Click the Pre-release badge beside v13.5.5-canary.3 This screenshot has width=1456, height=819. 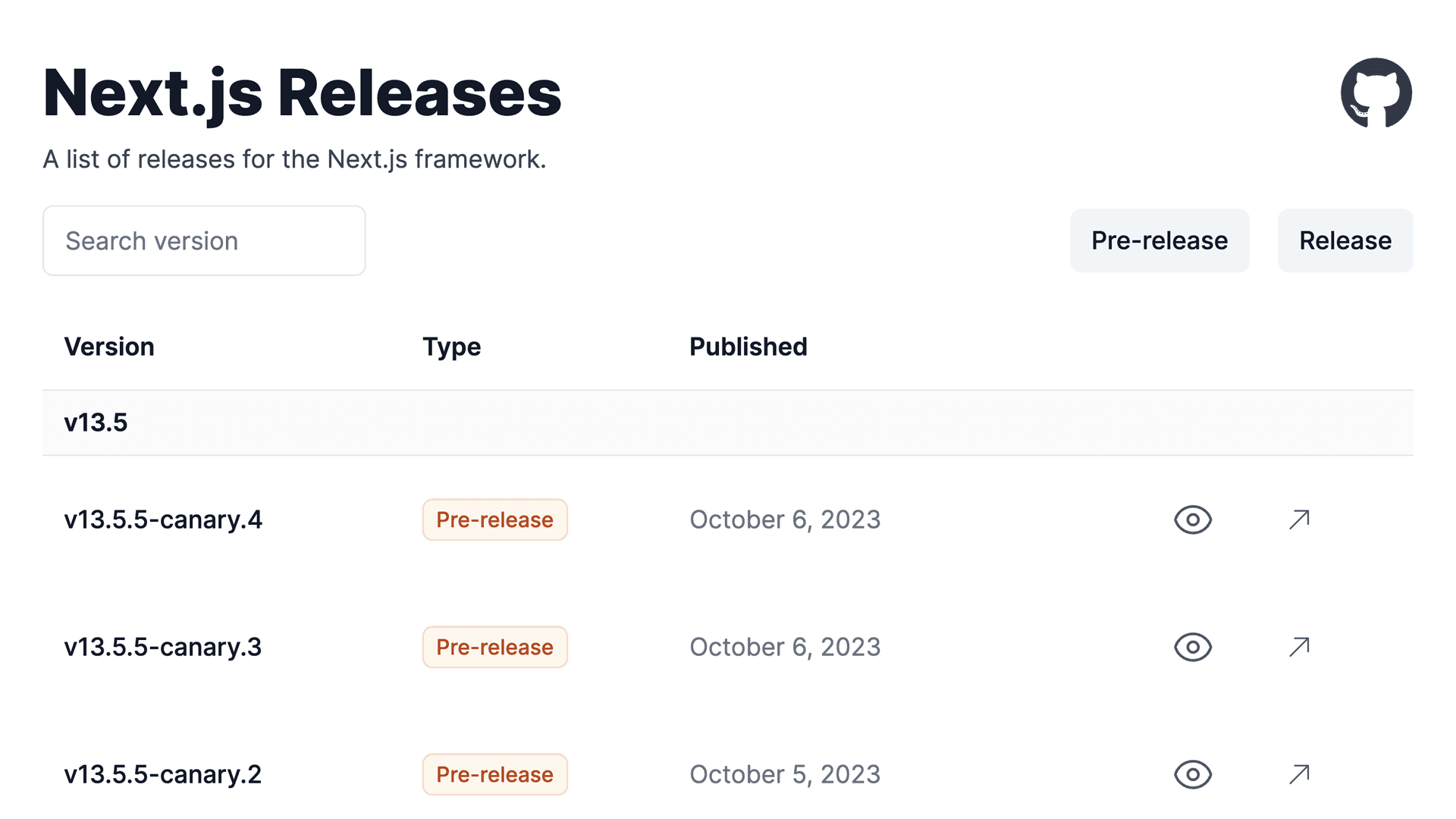click(x=494, y=647)
